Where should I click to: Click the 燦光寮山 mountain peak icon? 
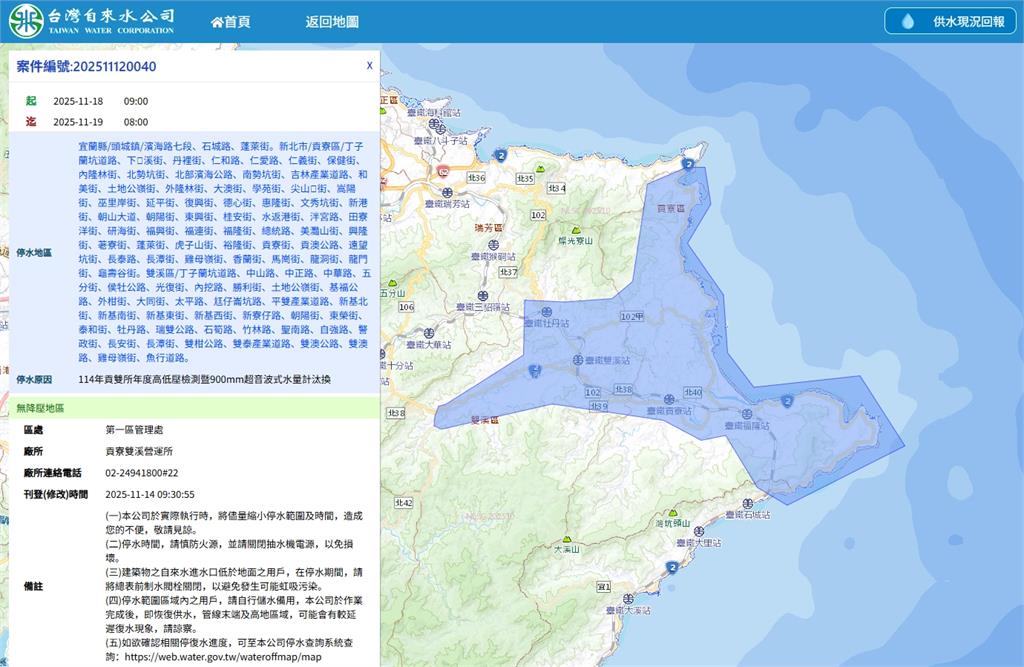coord(576,229)
